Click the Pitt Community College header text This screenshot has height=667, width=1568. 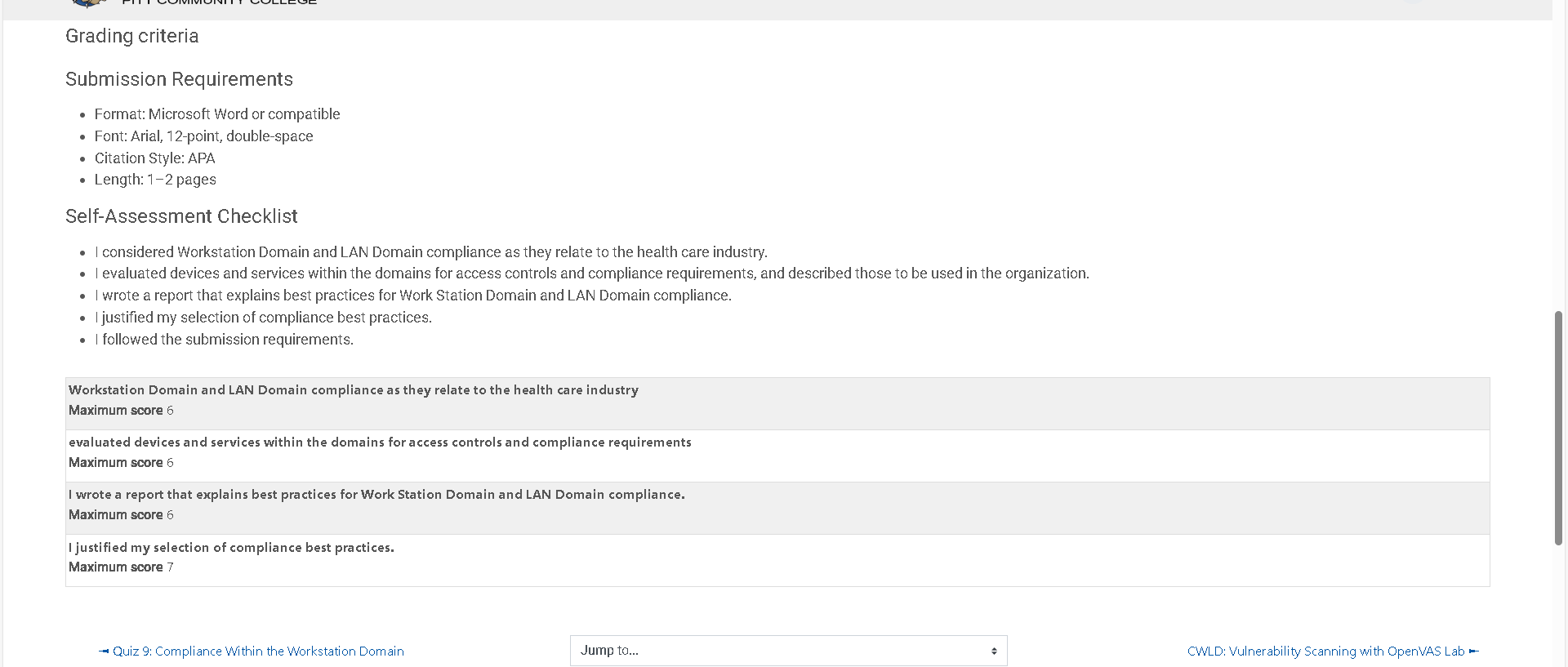point(219,2)
